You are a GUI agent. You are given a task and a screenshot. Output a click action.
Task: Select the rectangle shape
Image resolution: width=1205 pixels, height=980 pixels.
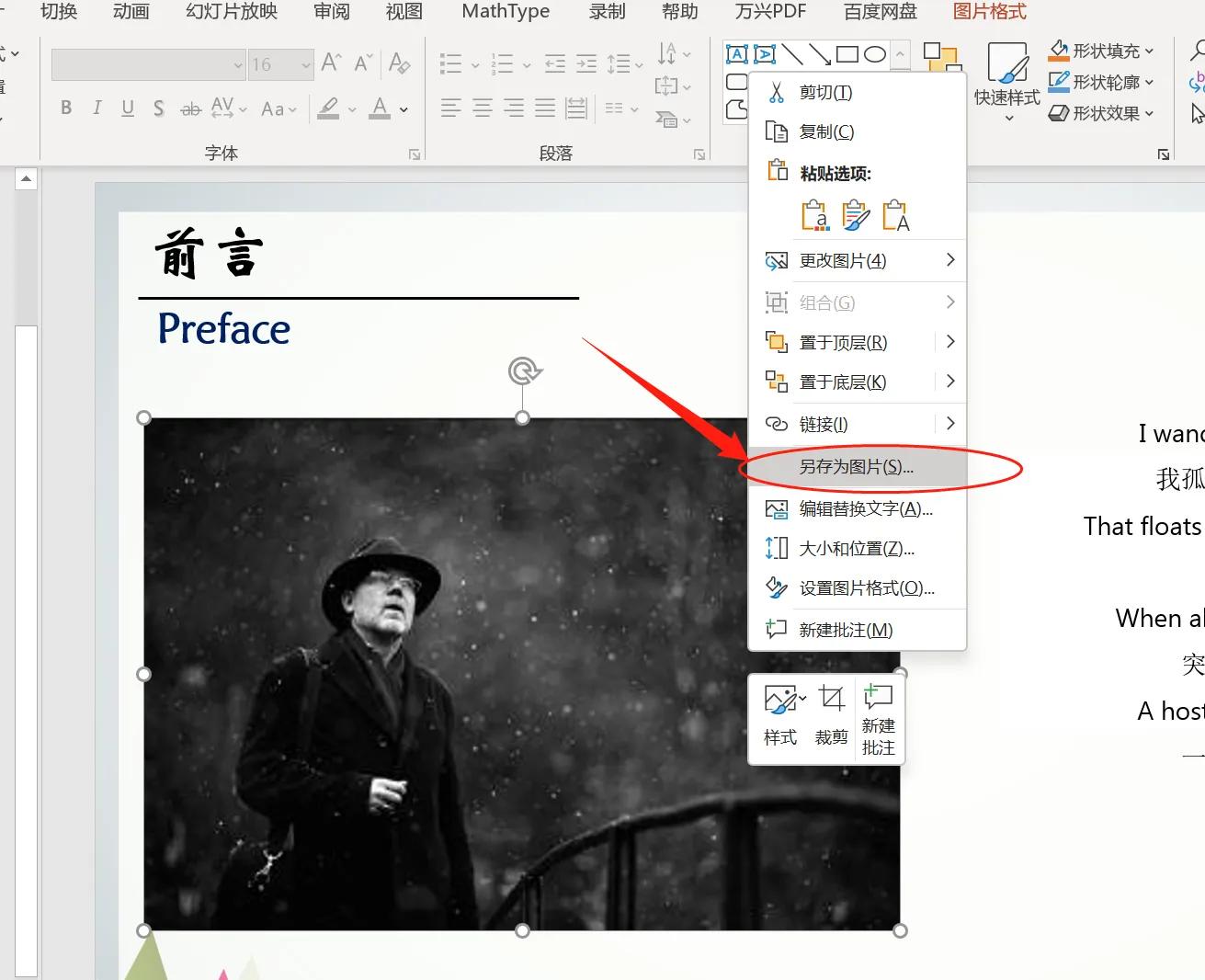pyautogui.click(x=847, y=54)
